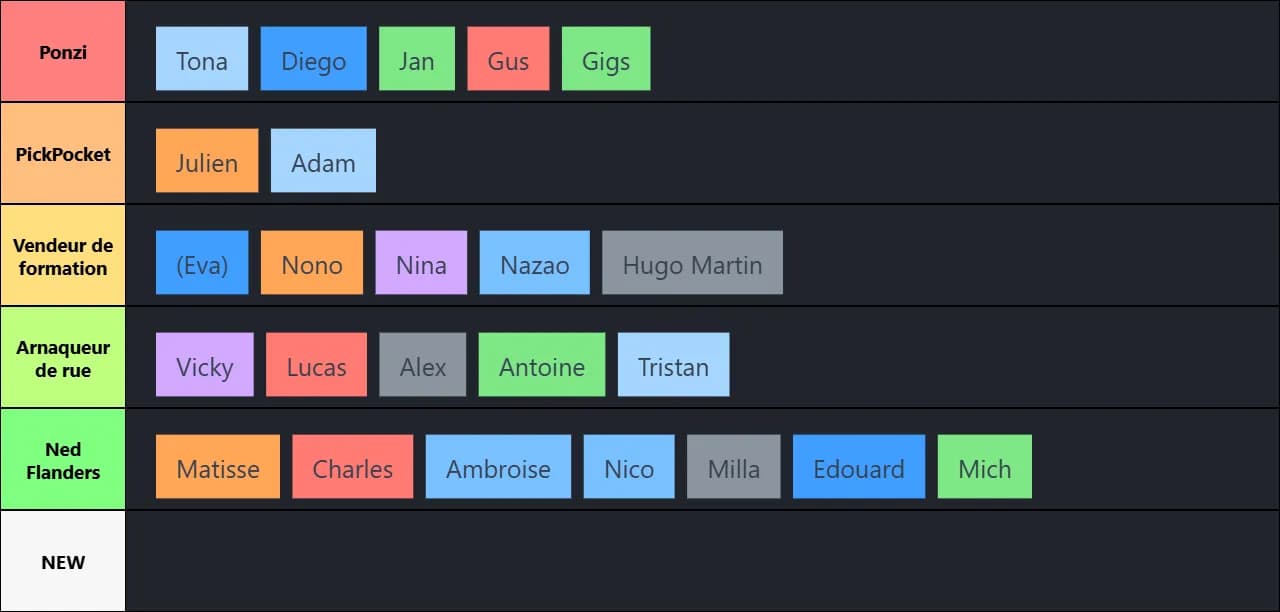Click the blue Edouard tile

859,467
